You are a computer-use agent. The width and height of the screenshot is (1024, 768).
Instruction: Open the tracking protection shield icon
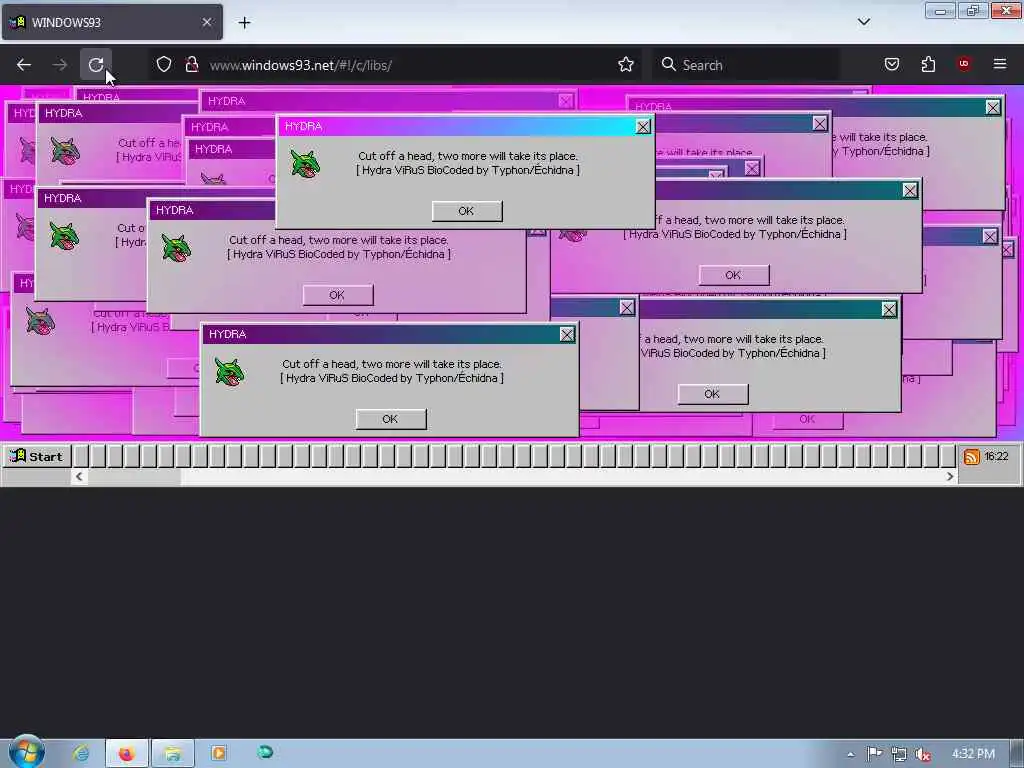(164, 64)
